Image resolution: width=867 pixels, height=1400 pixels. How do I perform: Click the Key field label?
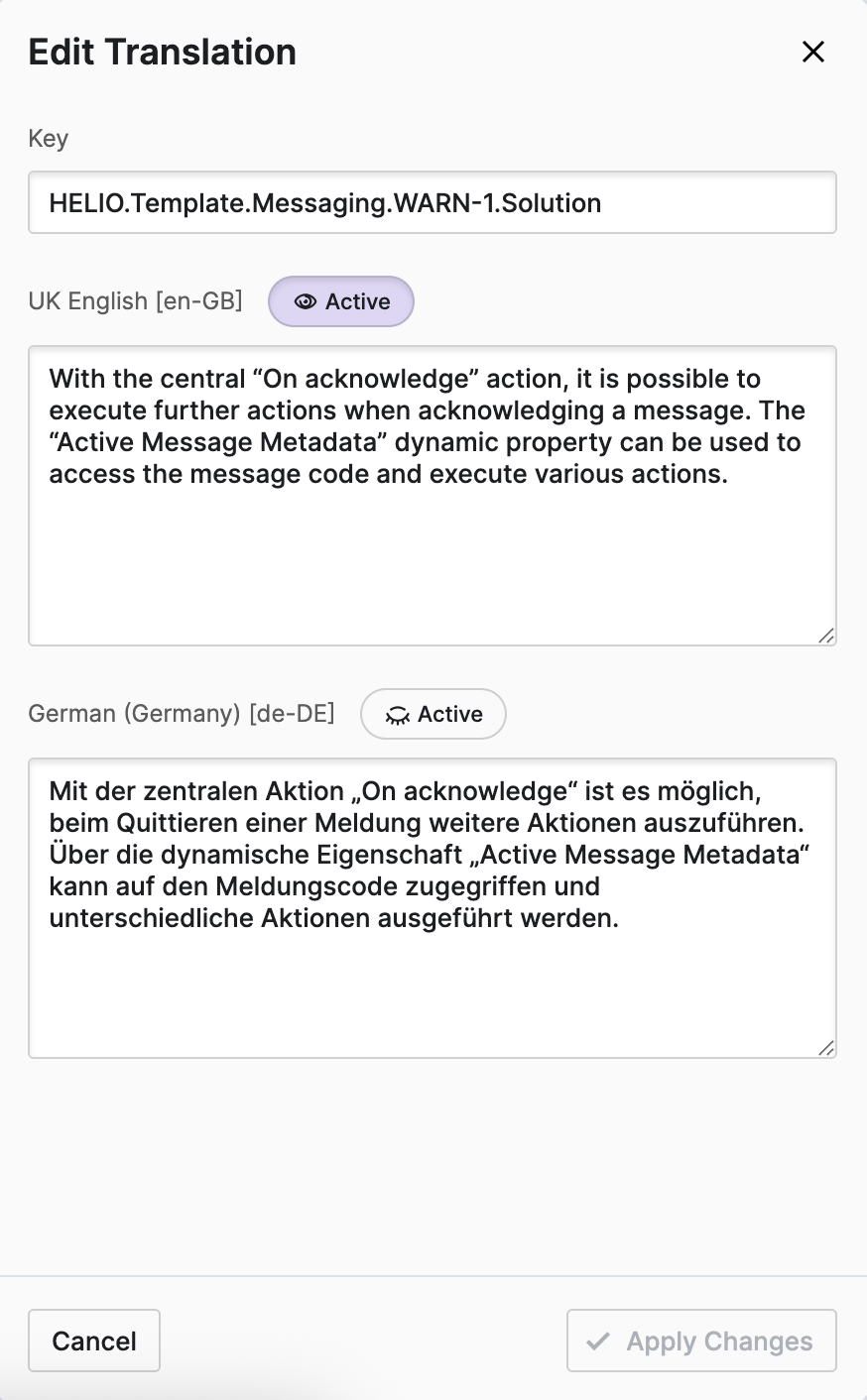48,139
